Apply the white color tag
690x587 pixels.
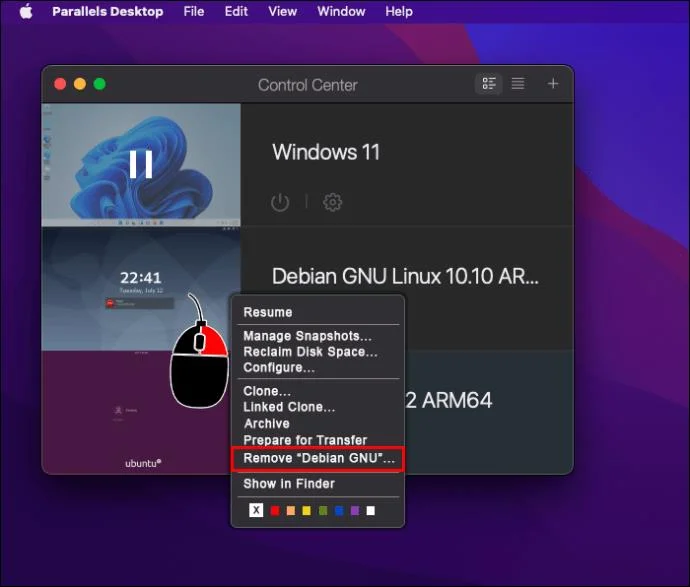pos(371,510)
